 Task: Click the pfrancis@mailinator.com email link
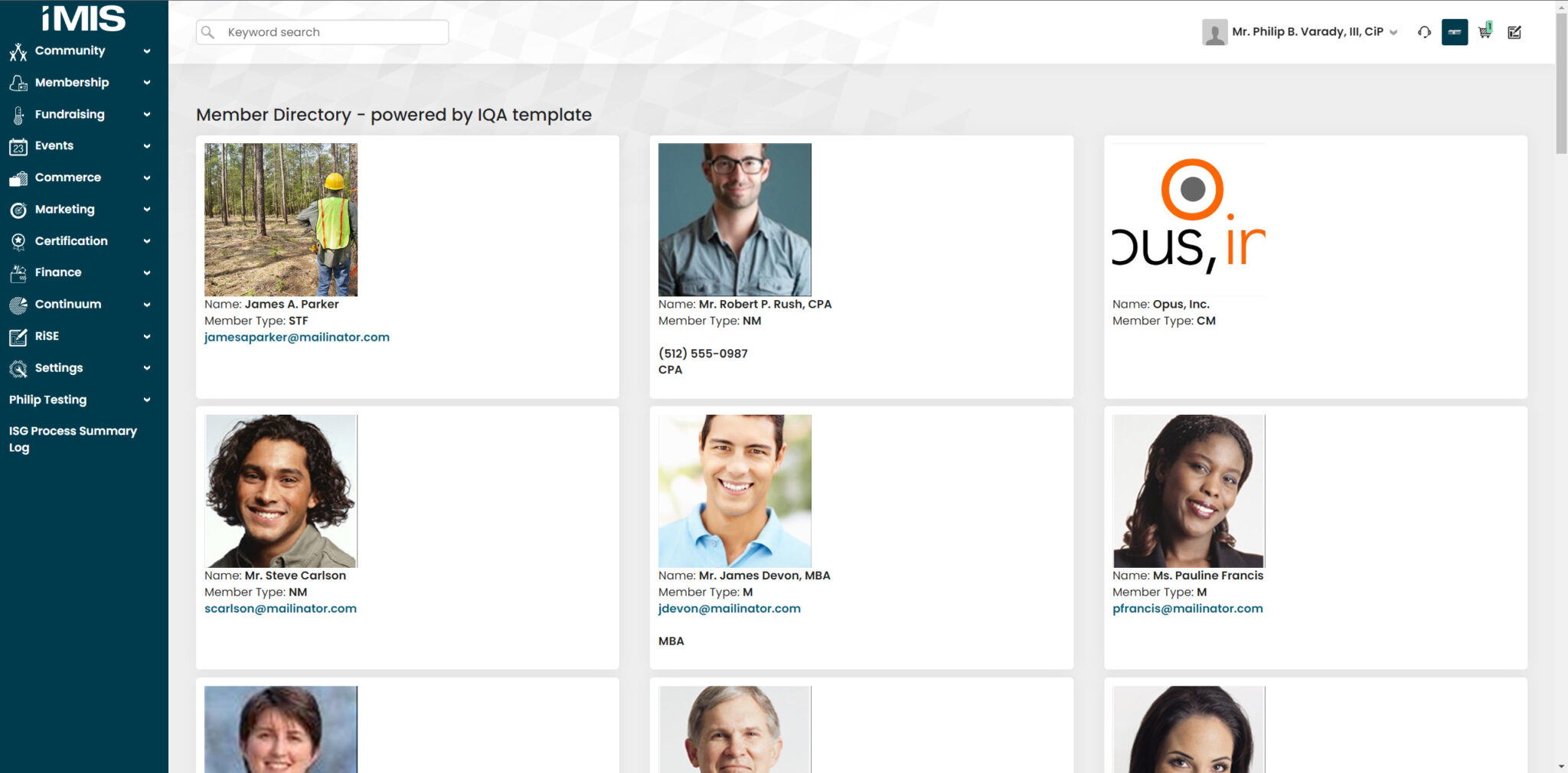pyautogui.click(x=1187, y=608)
